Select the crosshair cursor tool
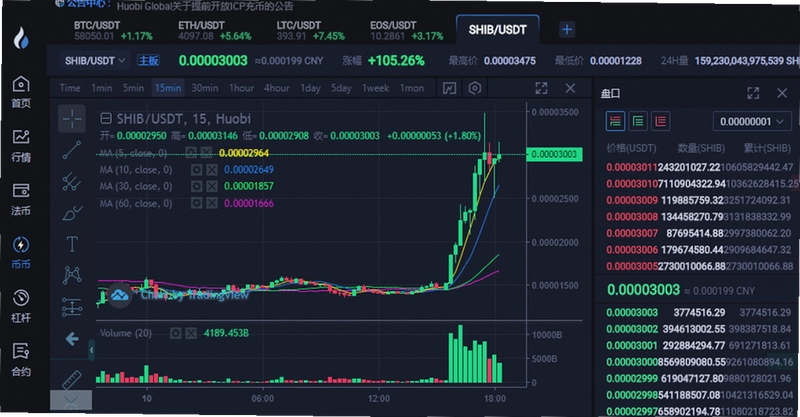The width and height of the screenshot is (800, 417). (72, 119)
